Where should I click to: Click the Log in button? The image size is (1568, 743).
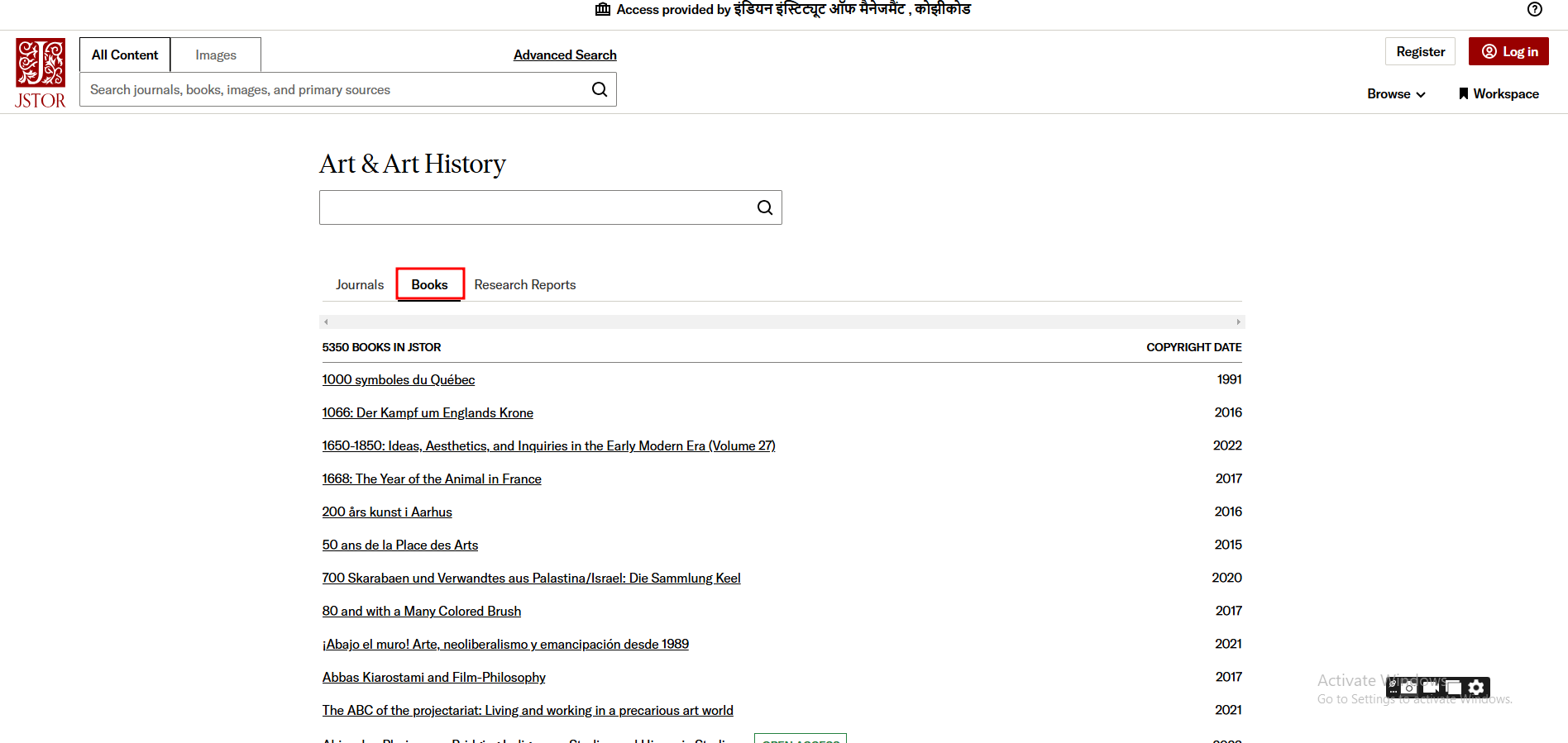click(1508, 51)
